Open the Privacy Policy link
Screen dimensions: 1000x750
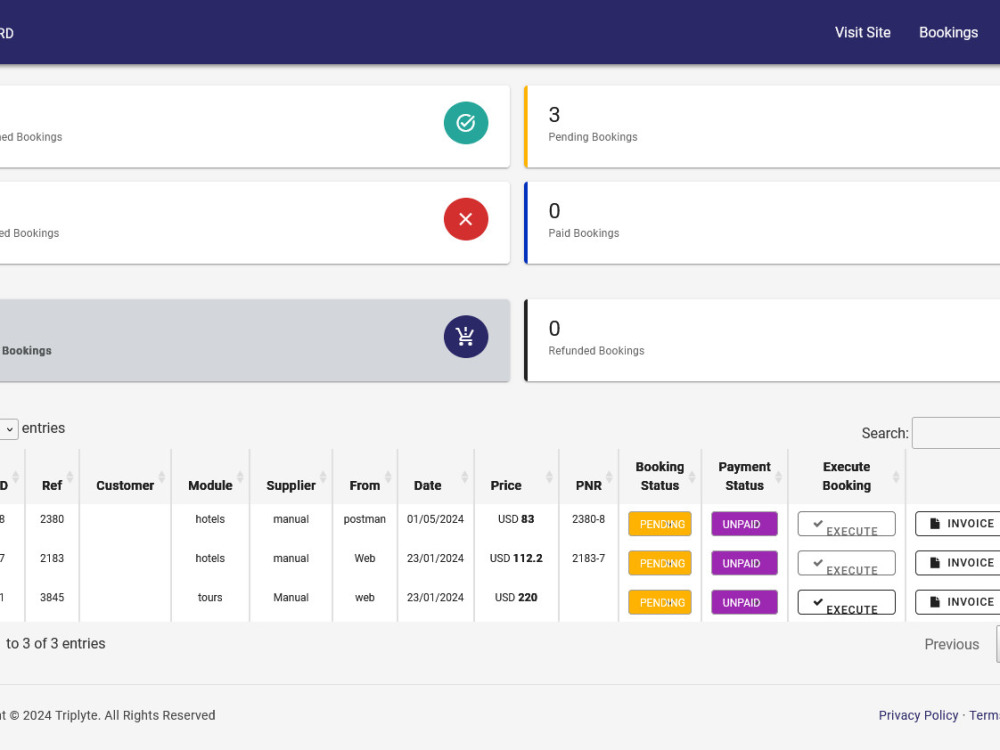[x=918, y=716]
